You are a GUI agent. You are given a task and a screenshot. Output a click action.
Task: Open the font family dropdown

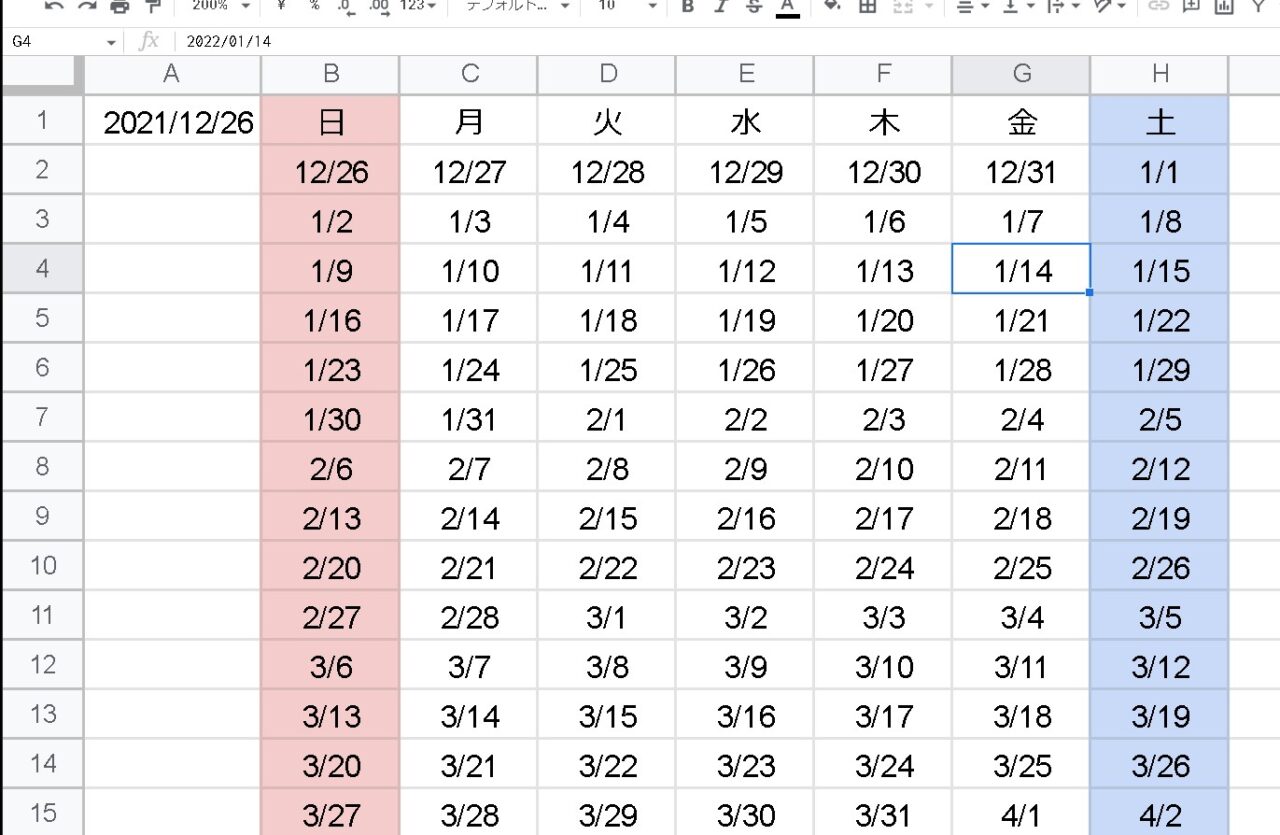click(515, 8)
